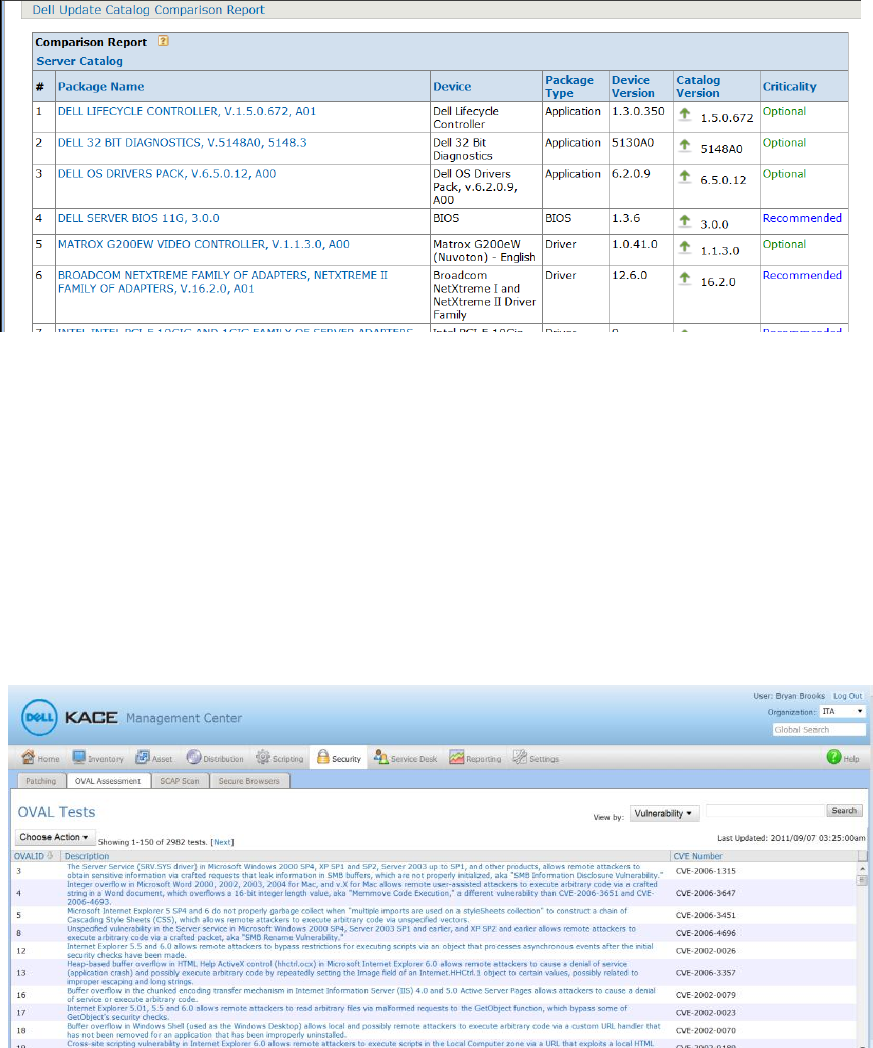Screen dimensions: 873x1048
Task: Click the Device Version 1.3.0.350 cell
Action: pos(638,112)
